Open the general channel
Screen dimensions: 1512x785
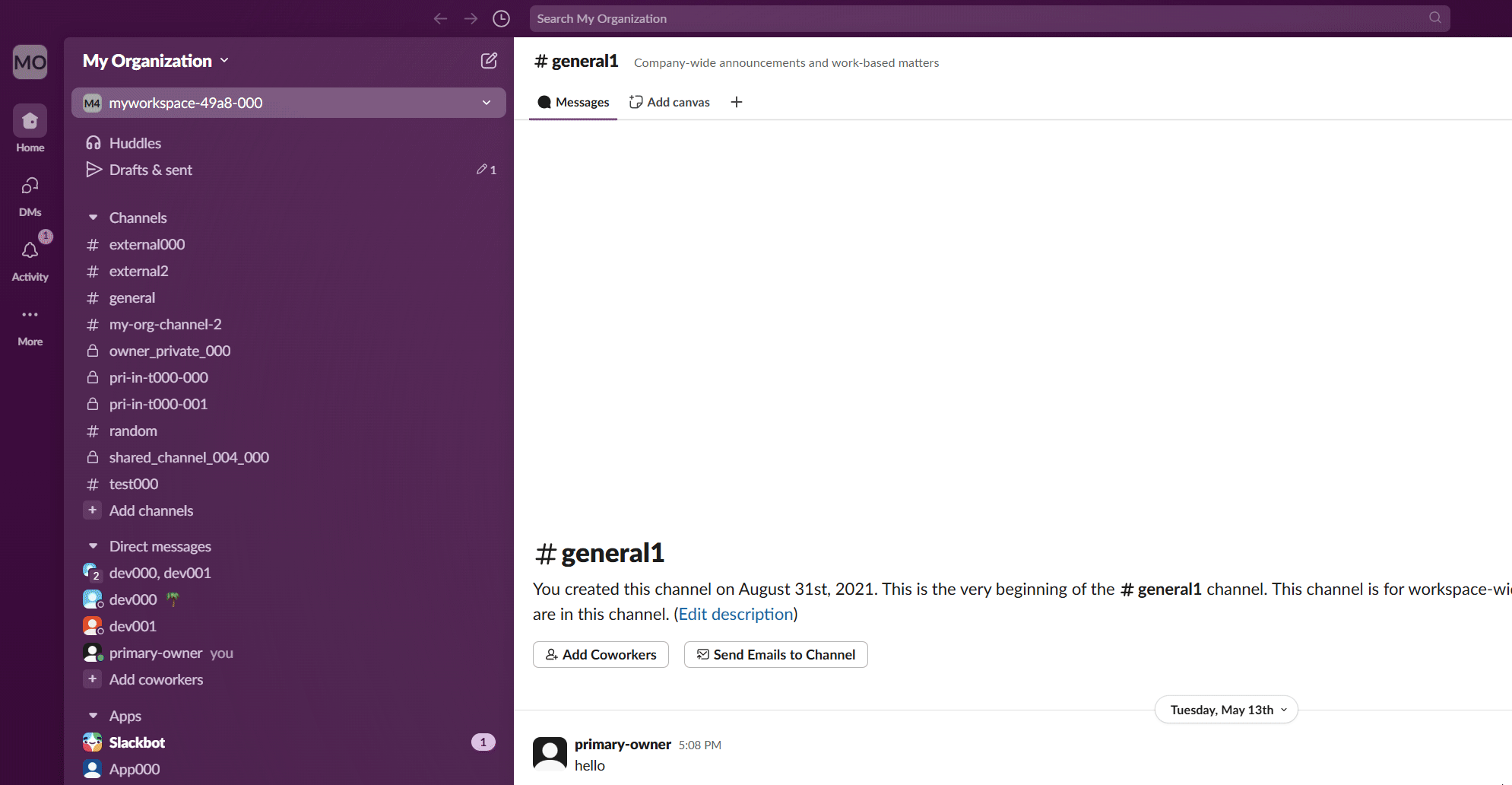click(289, 297)
